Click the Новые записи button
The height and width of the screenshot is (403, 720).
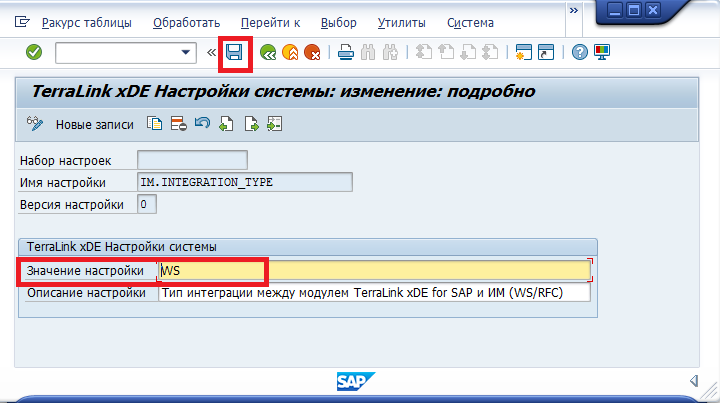pos(94,124)
